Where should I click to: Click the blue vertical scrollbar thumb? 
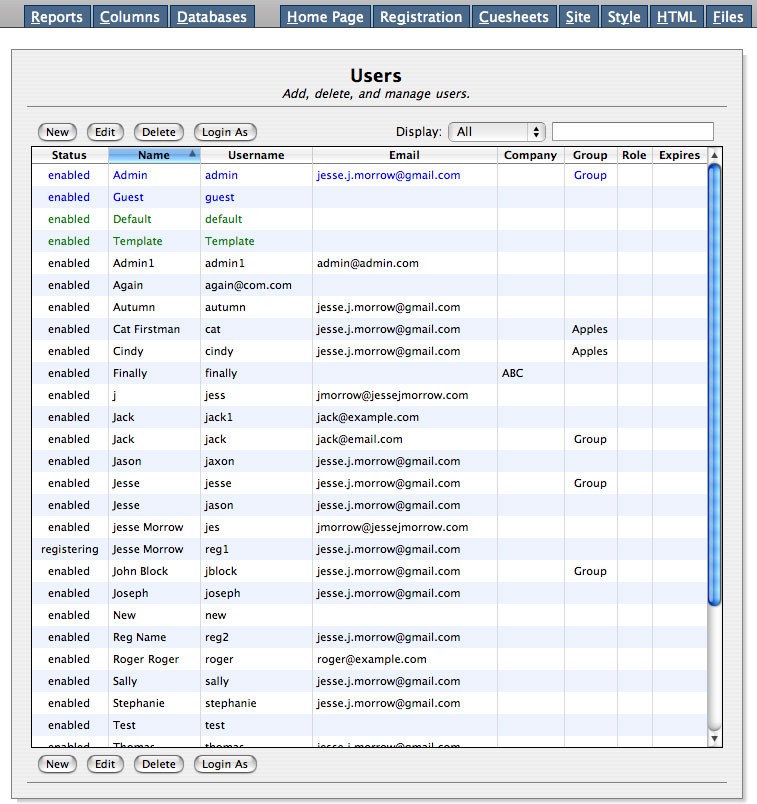click(714, 385)
